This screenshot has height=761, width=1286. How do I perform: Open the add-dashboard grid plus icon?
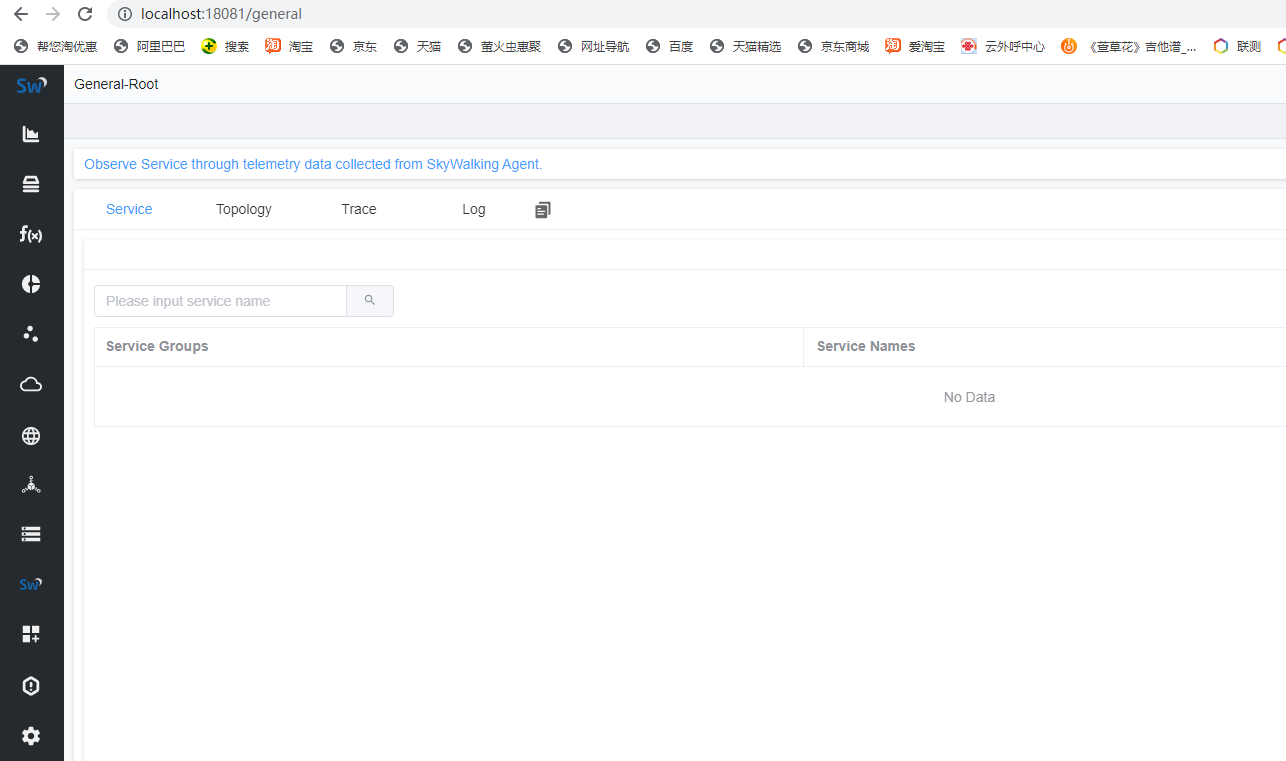[31, 634]
